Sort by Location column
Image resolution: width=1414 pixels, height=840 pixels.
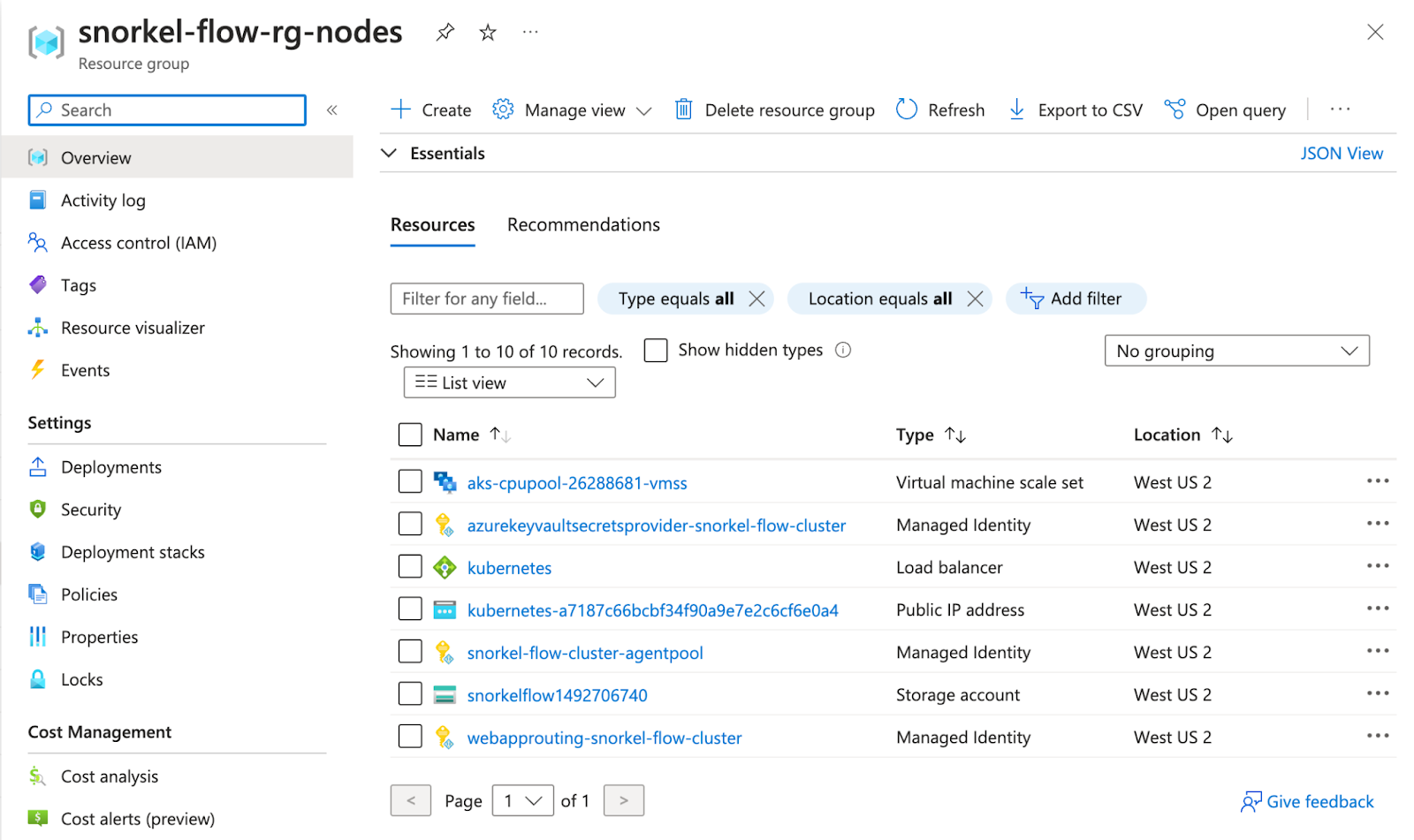1183,435
